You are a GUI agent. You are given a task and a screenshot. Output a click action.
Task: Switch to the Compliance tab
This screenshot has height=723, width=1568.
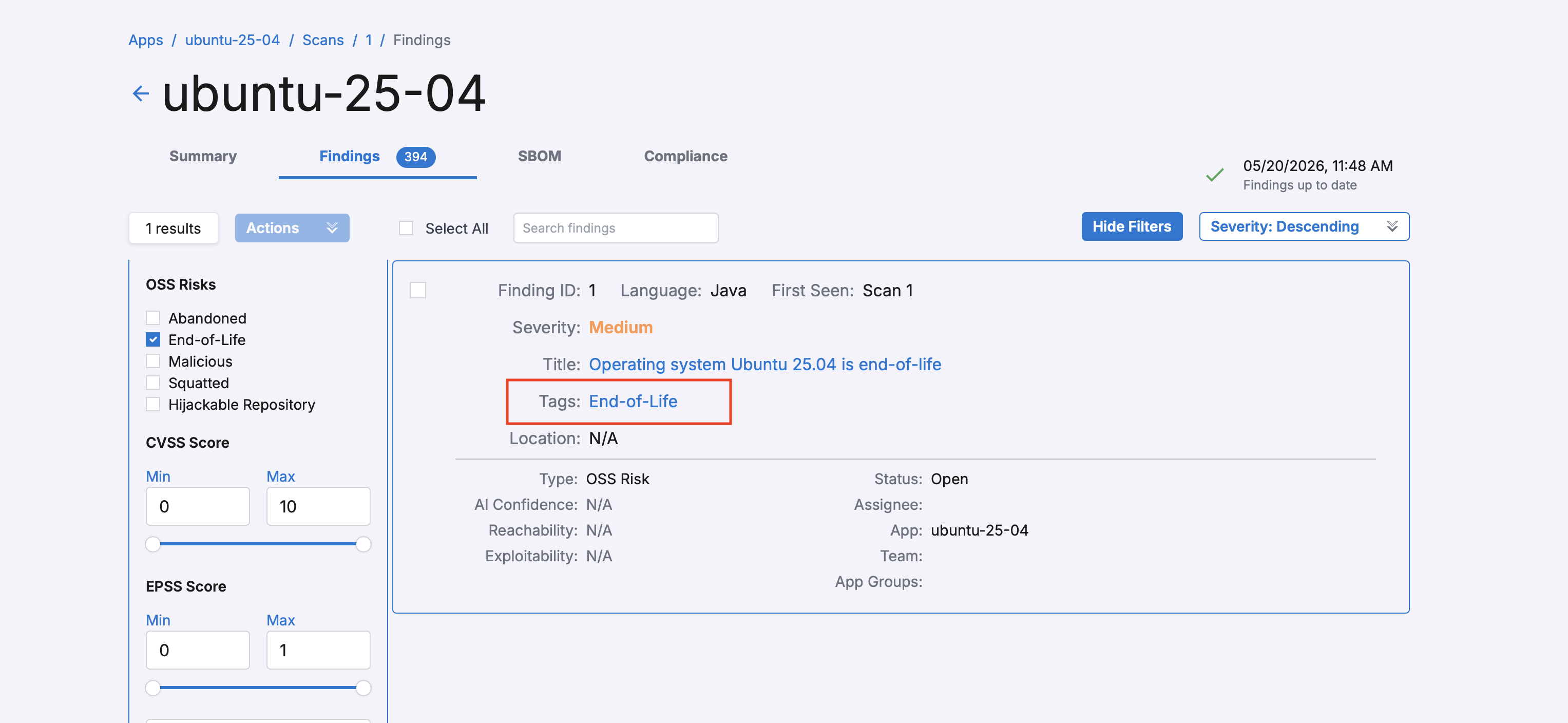685,157
